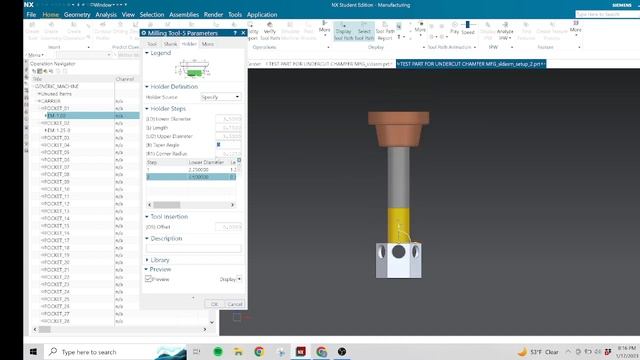Open the File menu

pos(31,15)
